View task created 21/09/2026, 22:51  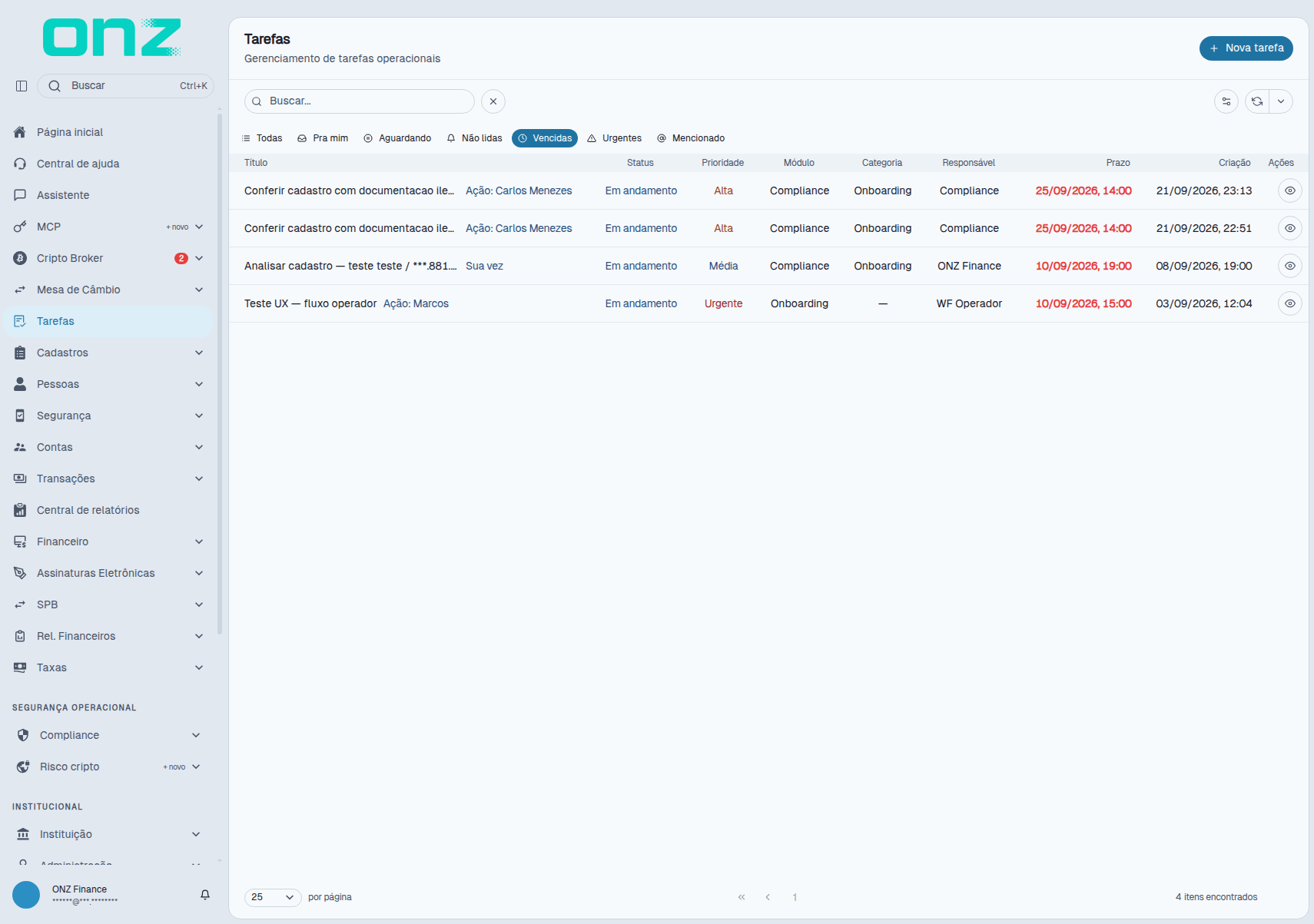[x=1290, y=228]
